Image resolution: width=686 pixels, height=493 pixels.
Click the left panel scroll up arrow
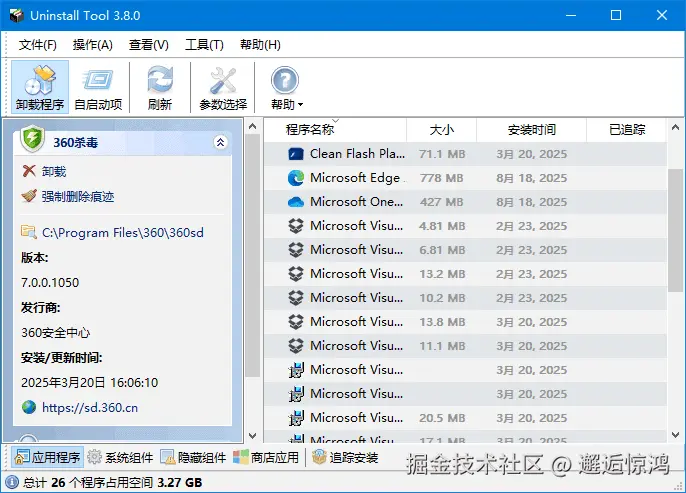(252, 127)
